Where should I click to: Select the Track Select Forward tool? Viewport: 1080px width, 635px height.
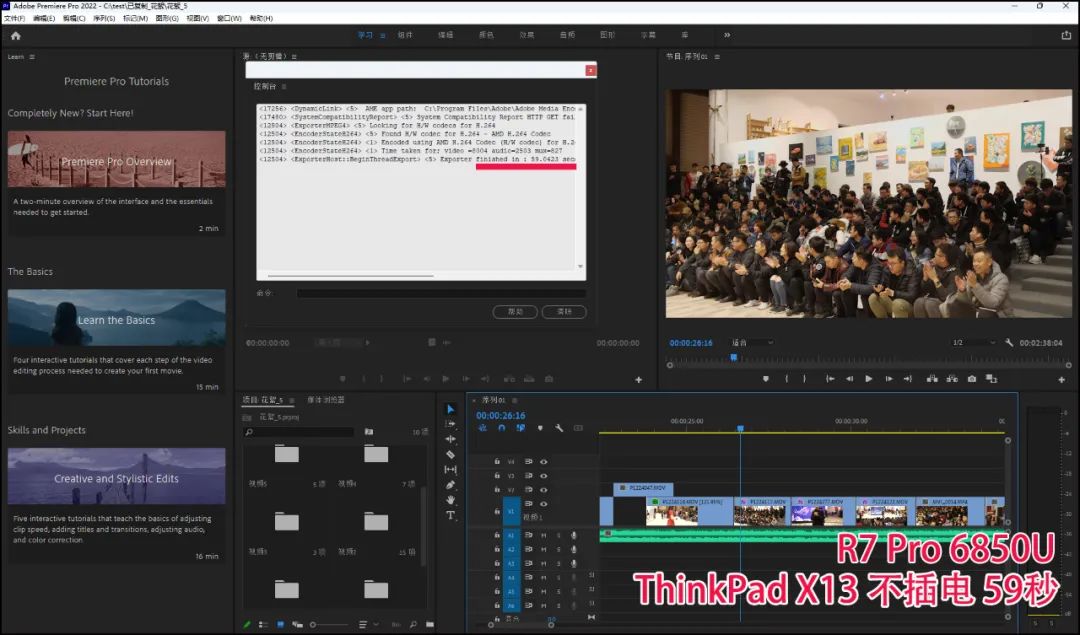(451, 423)
